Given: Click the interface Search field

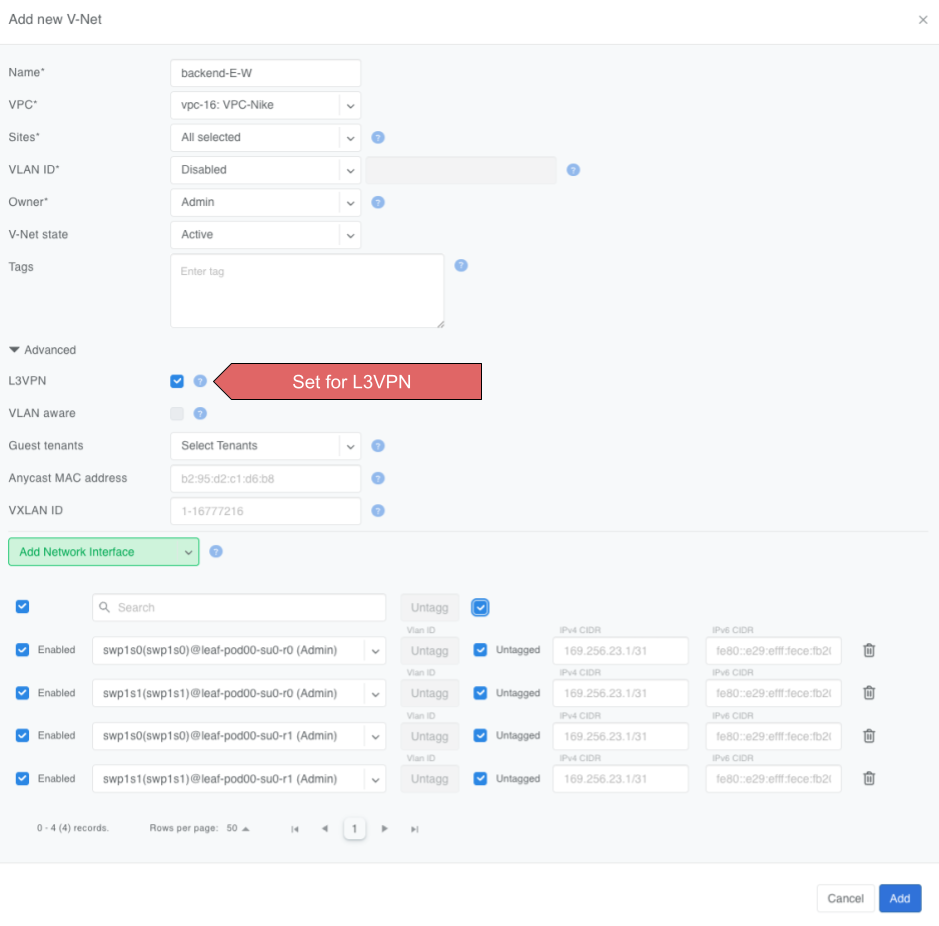Looking at the screenshot, I should click(238, 607).
